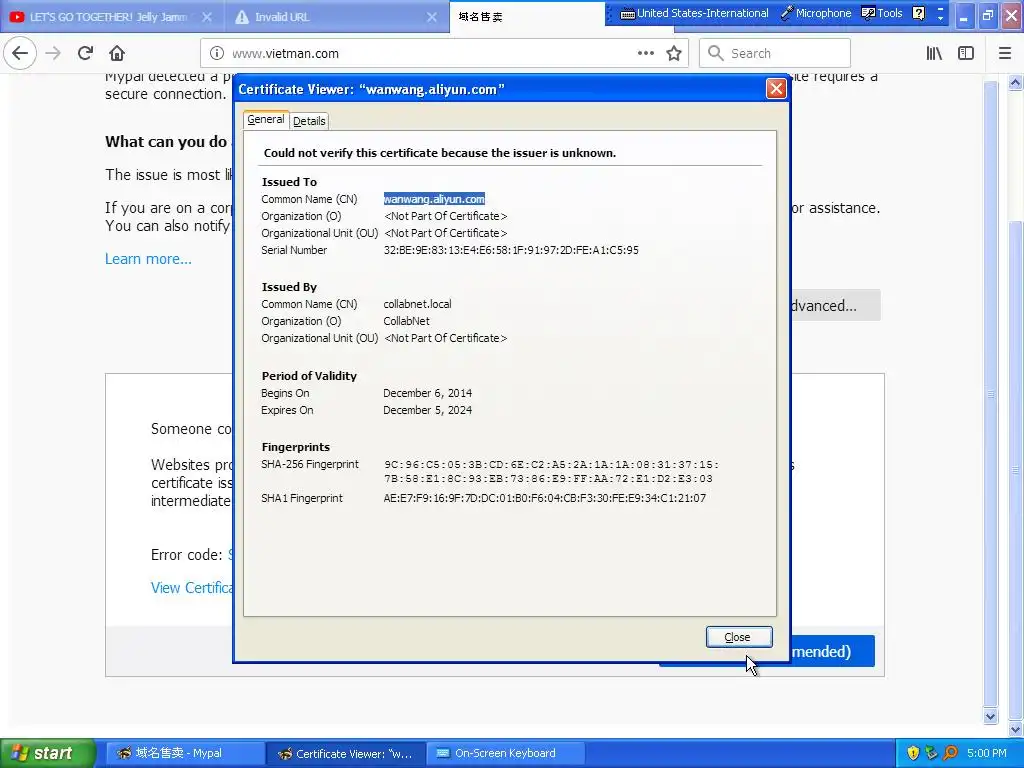Open page actions three-dot menu
The width and height of the screenshot is (1024, 768).
coord(645,54)
